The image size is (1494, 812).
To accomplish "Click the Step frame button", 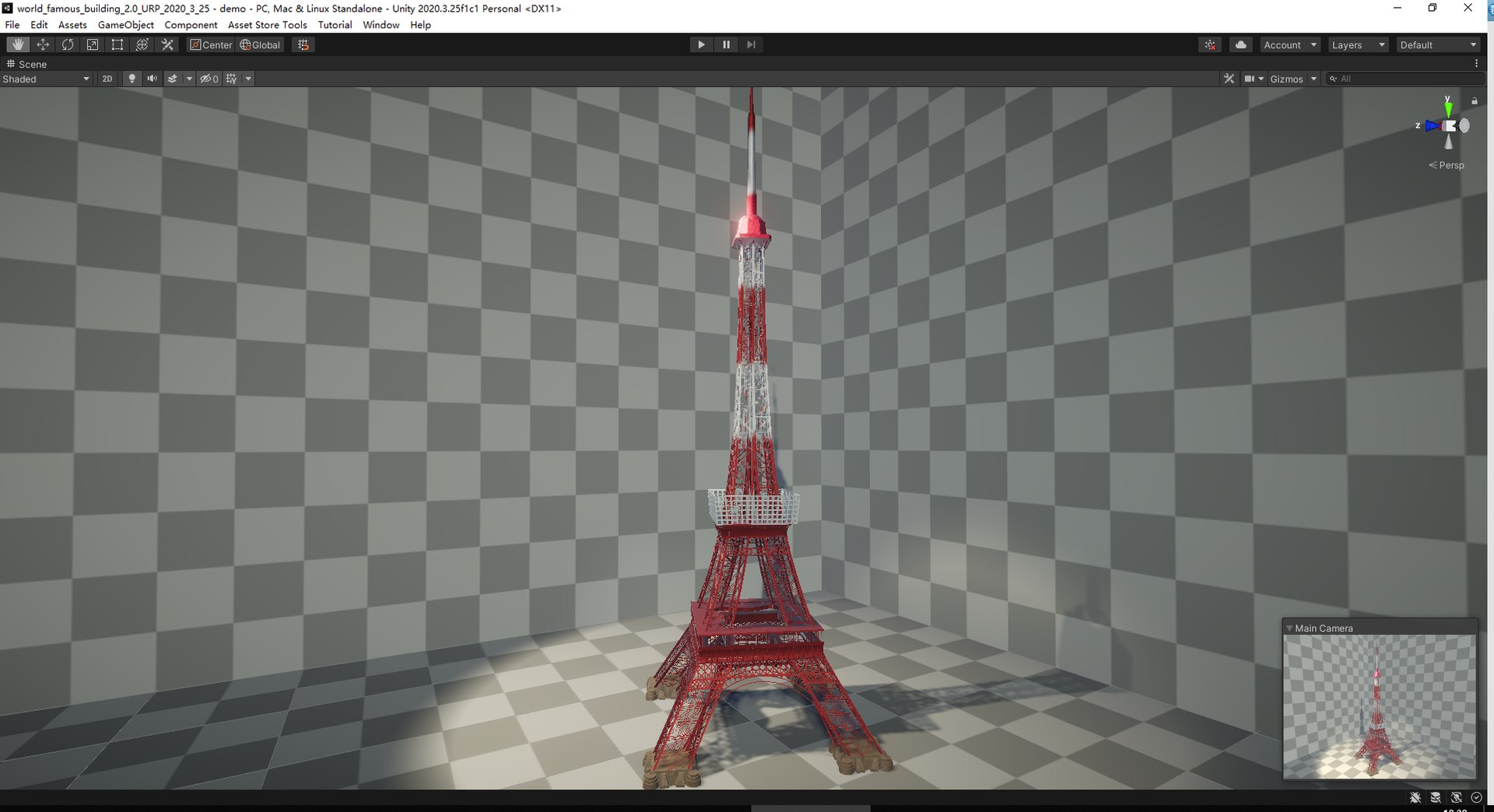I will point(751,44).
